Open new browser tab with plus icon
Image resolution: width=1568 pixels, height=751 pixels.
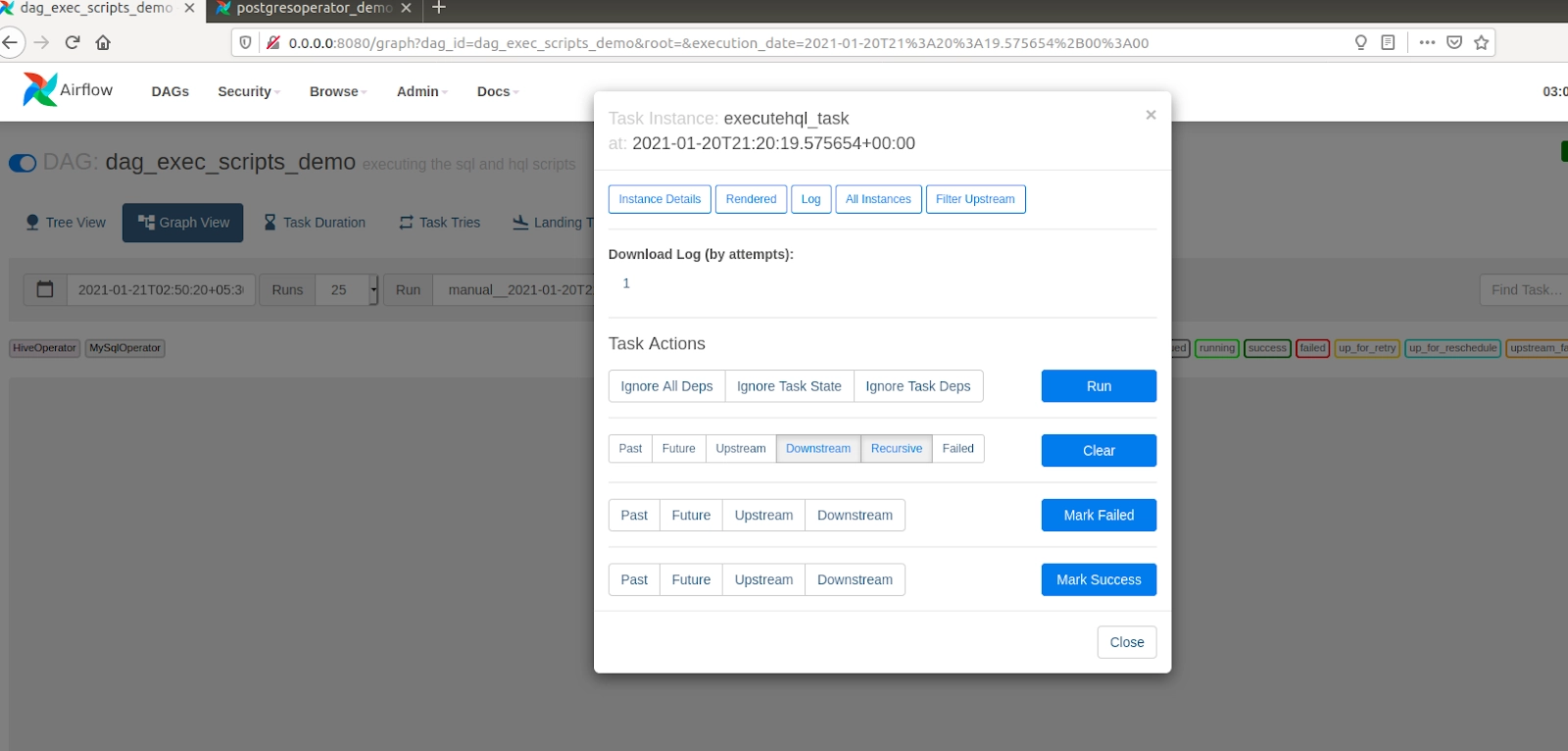coord(439,8)
